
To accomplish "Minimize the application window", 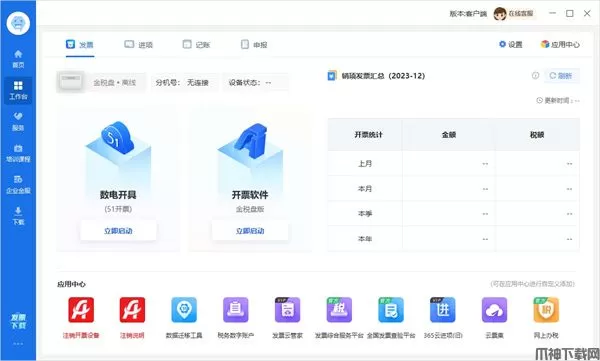I will point(552,13).
